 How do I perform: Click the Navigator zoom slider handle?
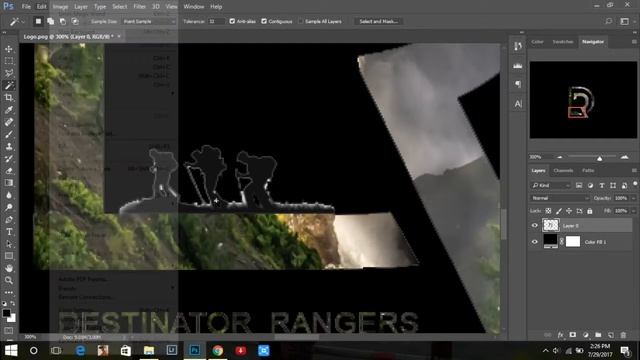599,158
